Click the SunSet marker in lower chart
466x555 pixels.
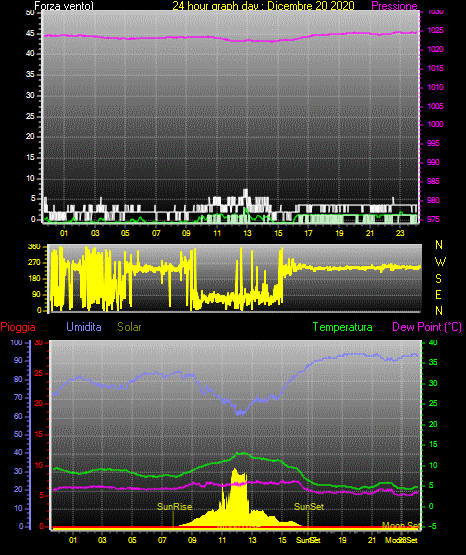coord(309,507)
